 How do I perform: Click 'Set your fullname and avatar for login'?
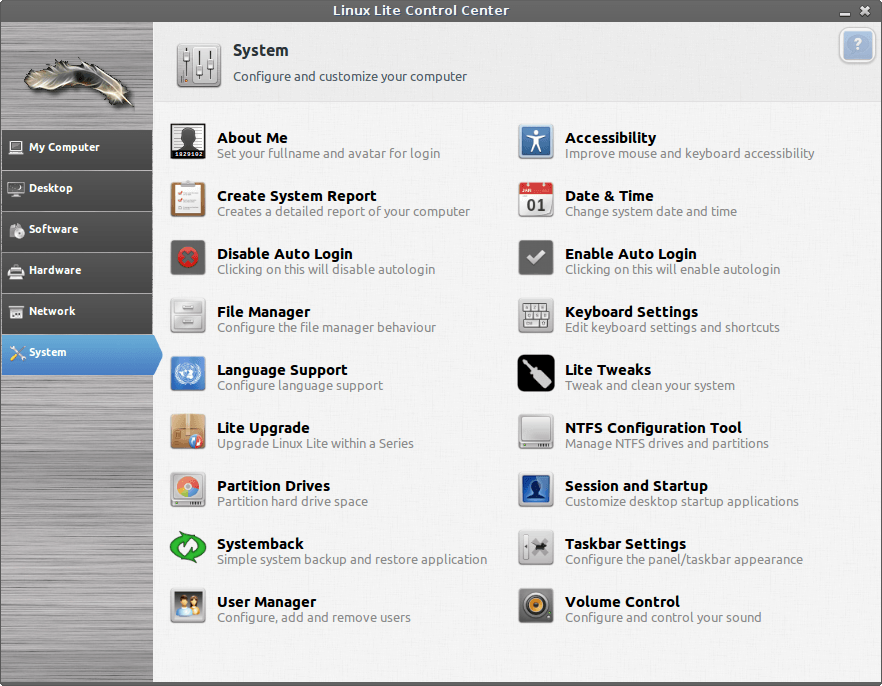328,154
